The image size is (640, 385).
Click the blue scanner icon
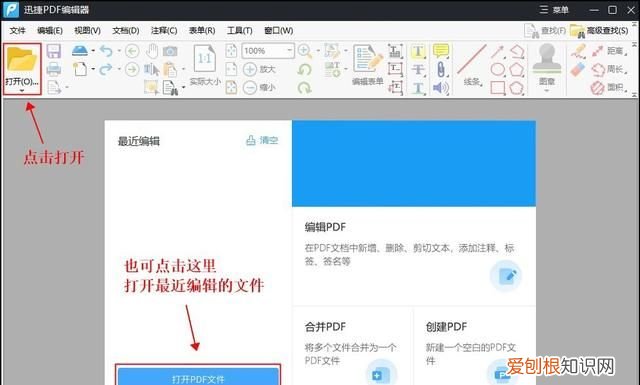click(80, 51)
